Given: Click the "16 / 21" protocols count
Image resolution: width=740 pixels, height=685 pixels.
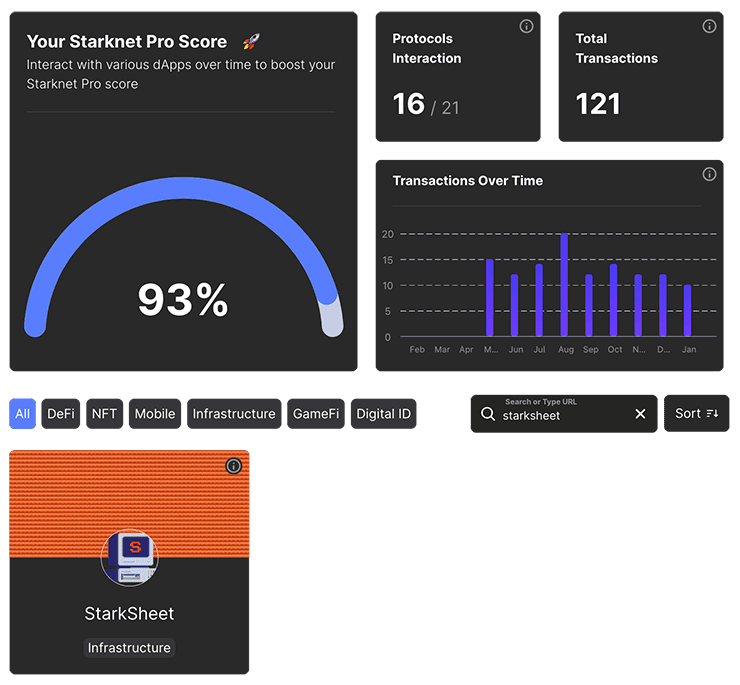Looking at the screenshot, I should pos(426,104).
